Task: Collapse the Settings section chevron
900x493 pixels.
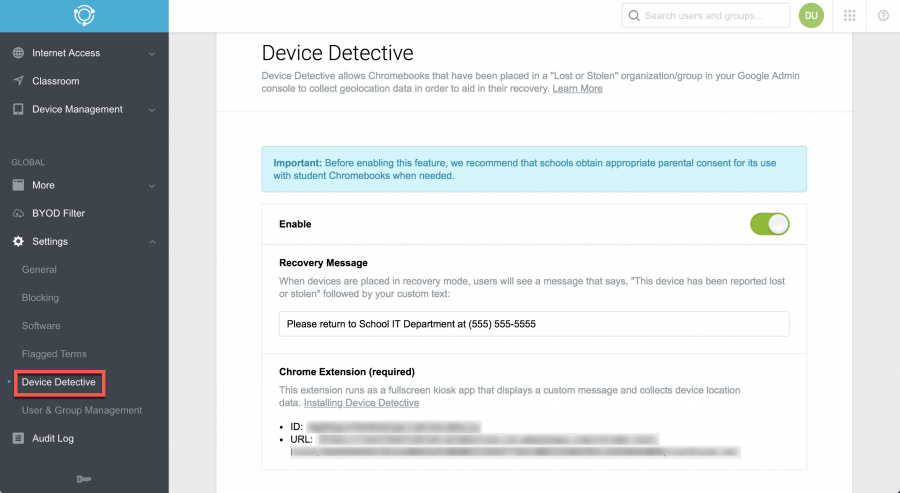Action: pyautogui.click(x=152, y=242)
